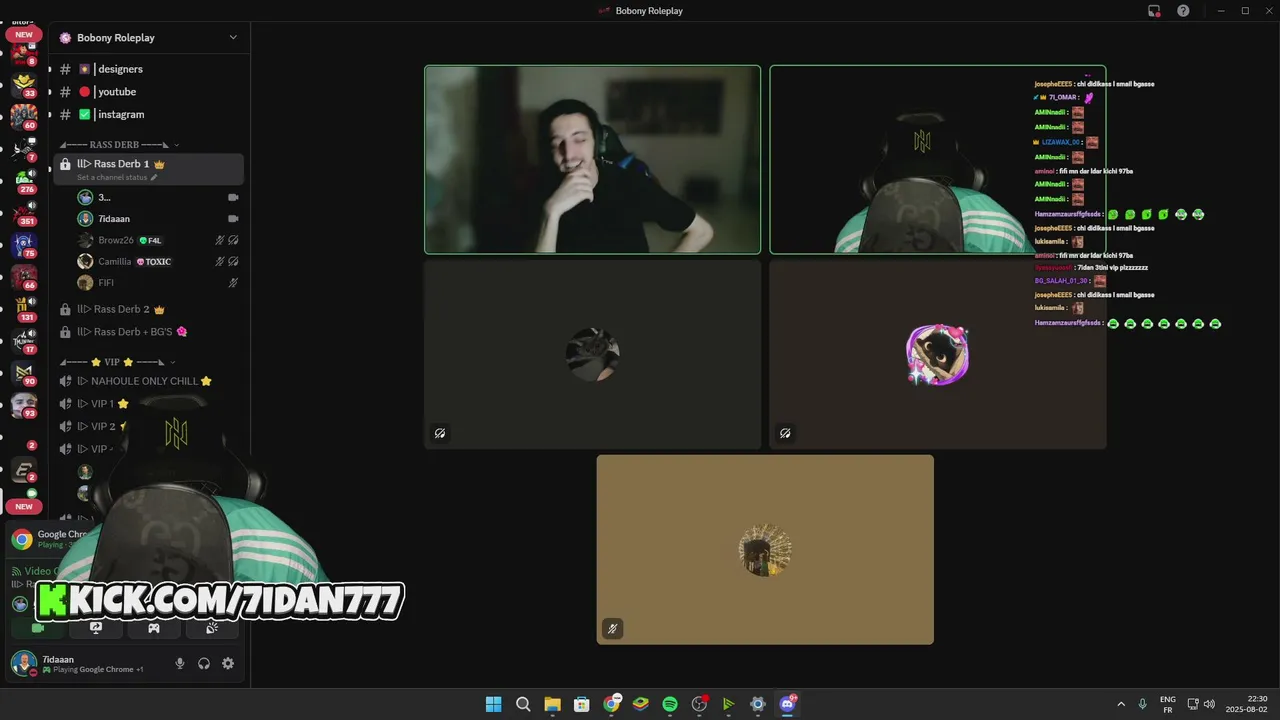Open the taskbar clock showing 22:30
The image size is (1280, 720).
[1248, 704]
